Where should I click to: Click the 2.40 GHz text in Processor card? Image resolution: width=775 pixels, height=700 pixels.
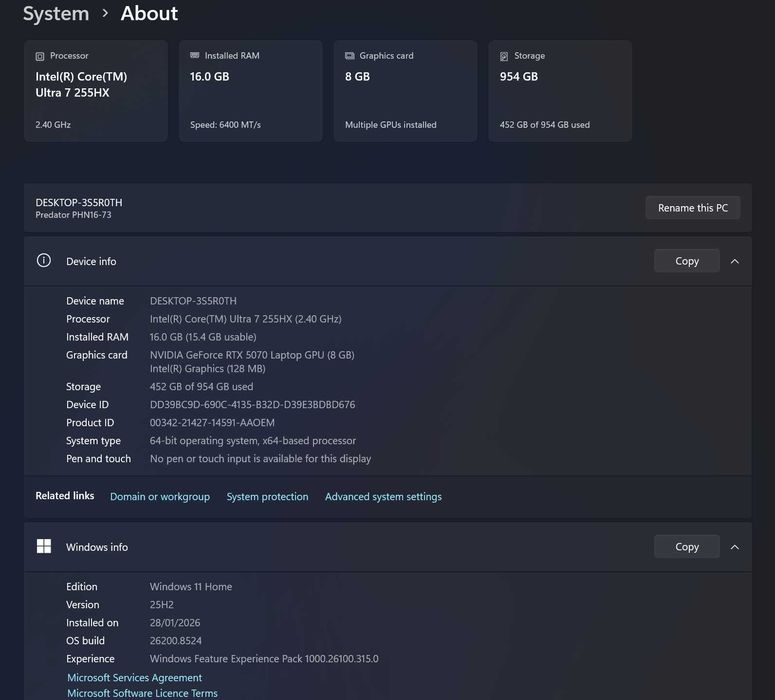pyautogui.click(x=53, y=125)
